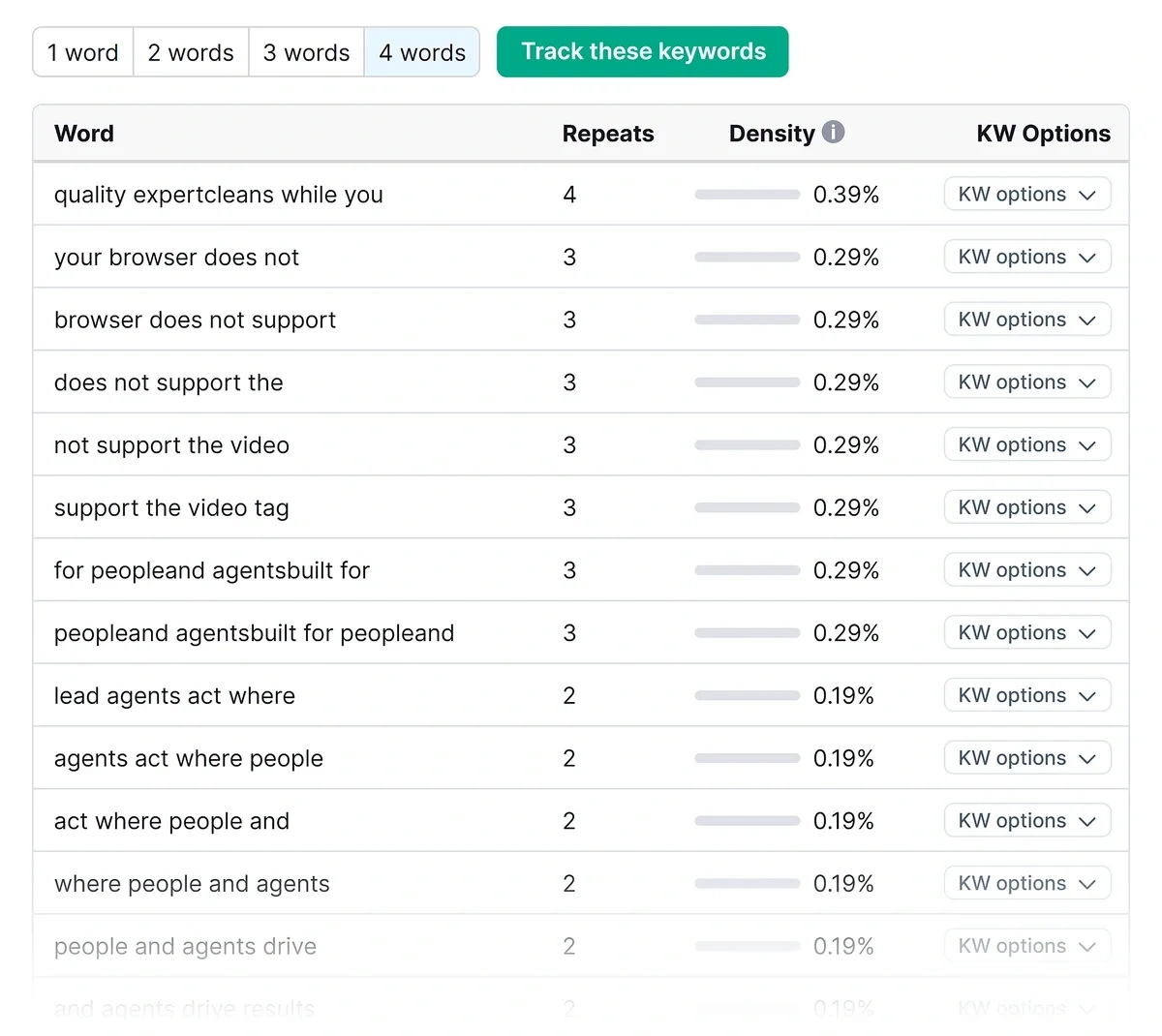
Task: Switch to the 3 words tab
Action: [306, 52]
